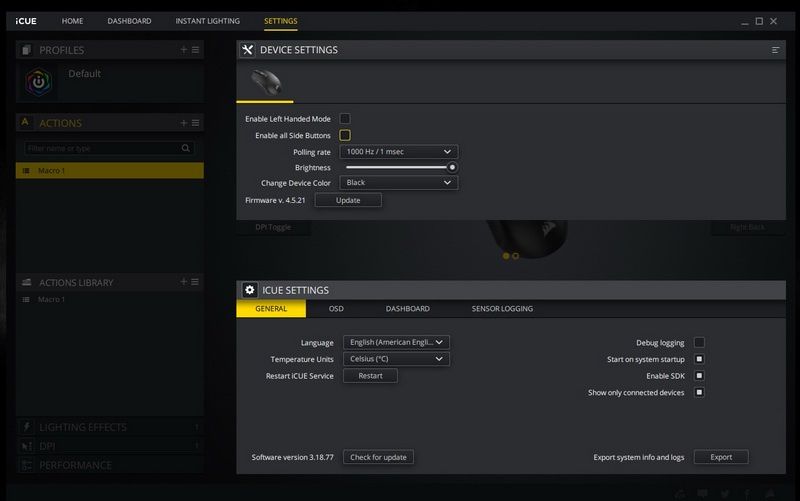The height and width of the screenshot is (501, 800).
Task: Expand the Performance panel
Action: (110, 465)
